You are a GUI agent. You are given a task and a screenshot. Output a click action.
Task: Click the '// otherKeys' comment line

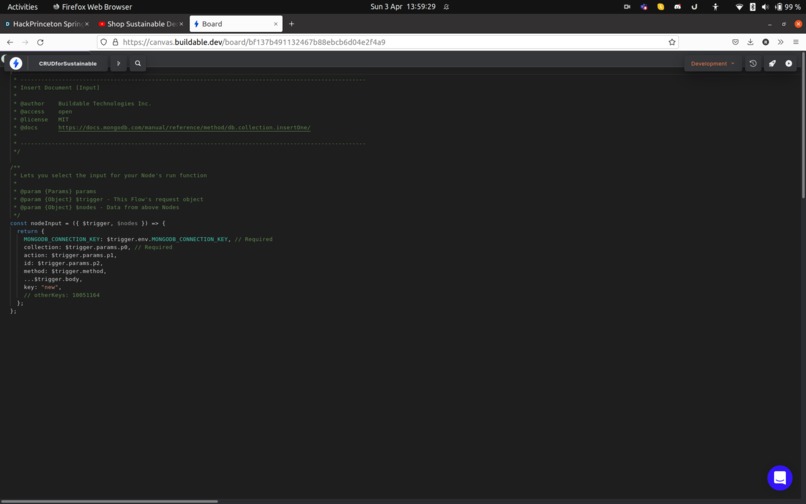pos(62,295)
